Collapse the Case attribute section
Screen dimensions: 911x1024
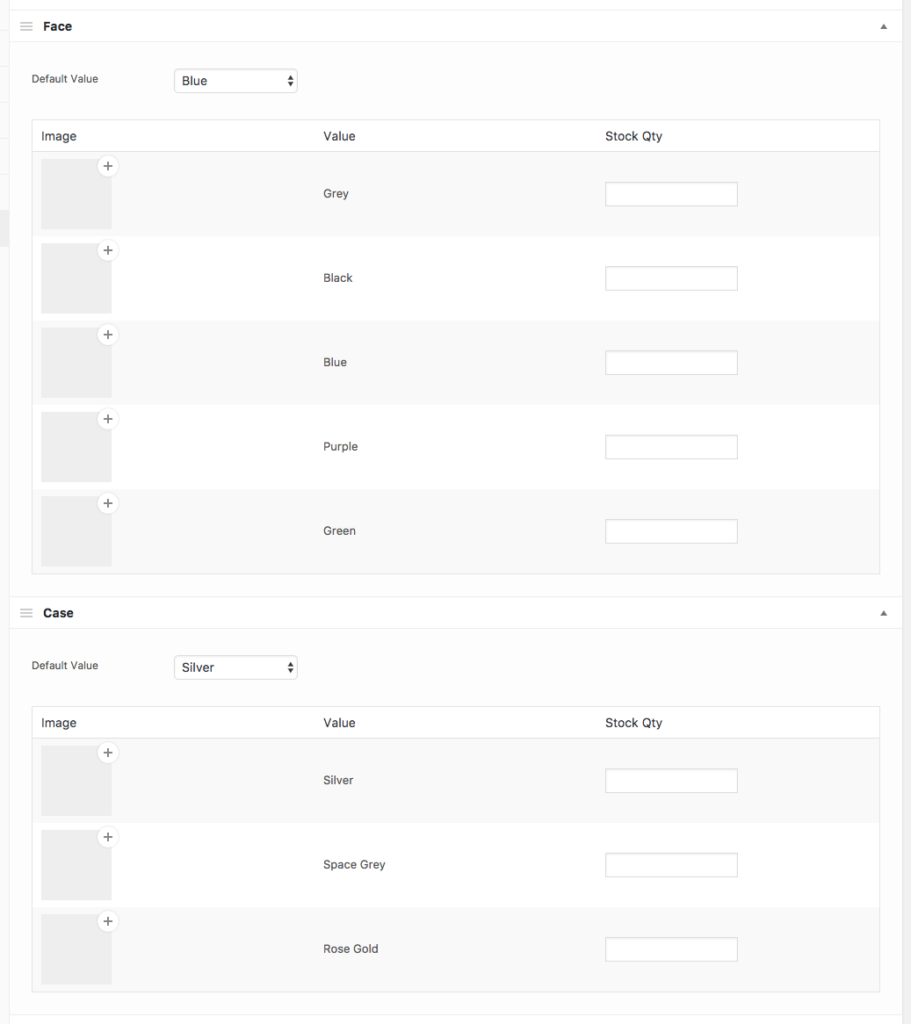pyautogui.click(x=882, y=612)
